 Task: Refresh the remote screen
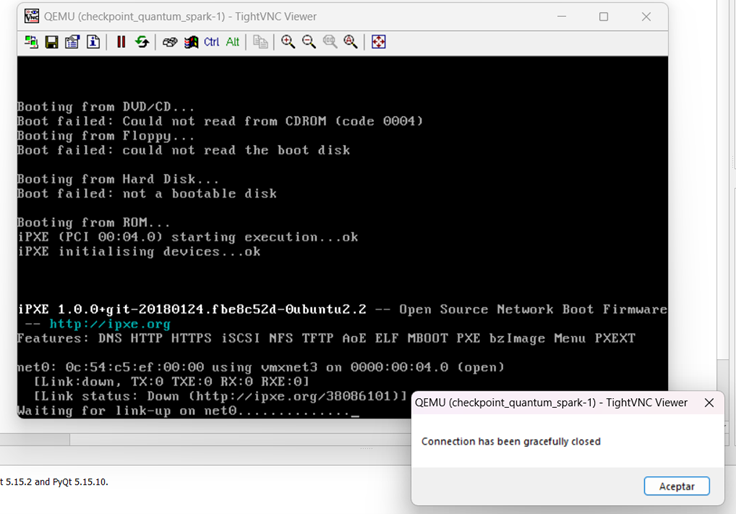(142, 42)
